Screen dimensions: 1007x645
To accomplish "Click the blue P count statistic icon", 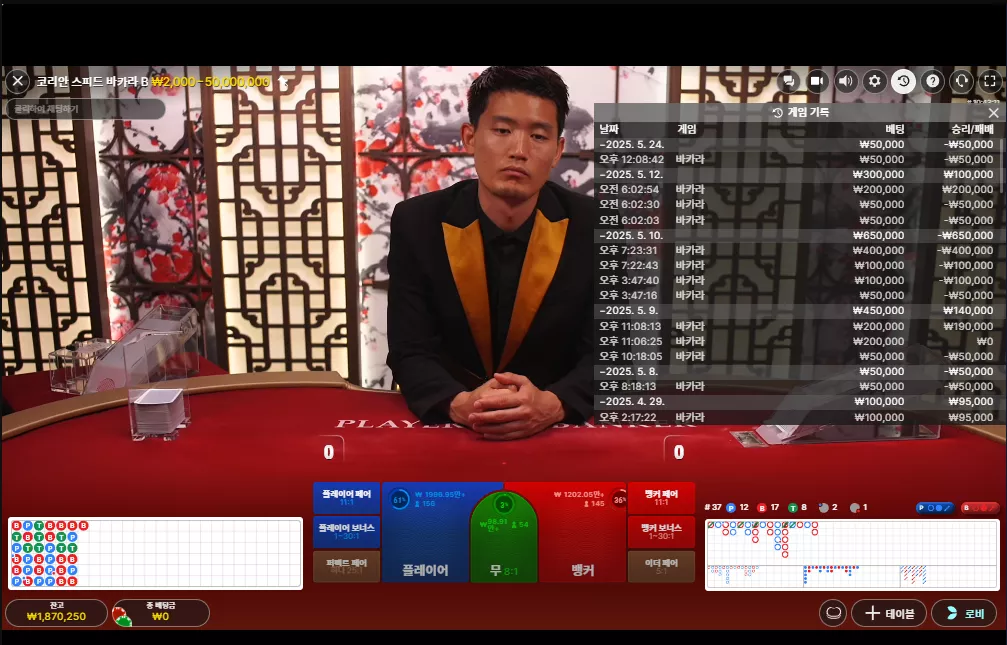I will tap(731, 508).
